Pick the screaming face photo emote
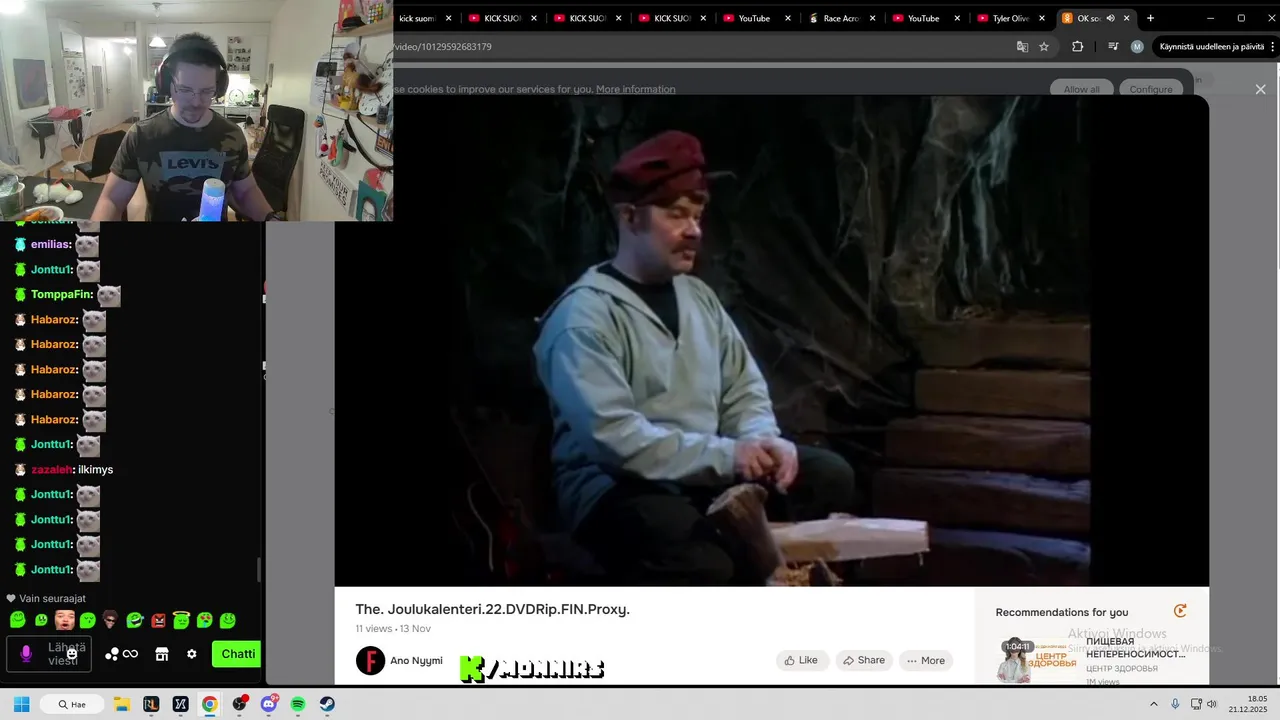Image resolution: width=1280 pixels, height=720 pixels. (x=65, y=620)
